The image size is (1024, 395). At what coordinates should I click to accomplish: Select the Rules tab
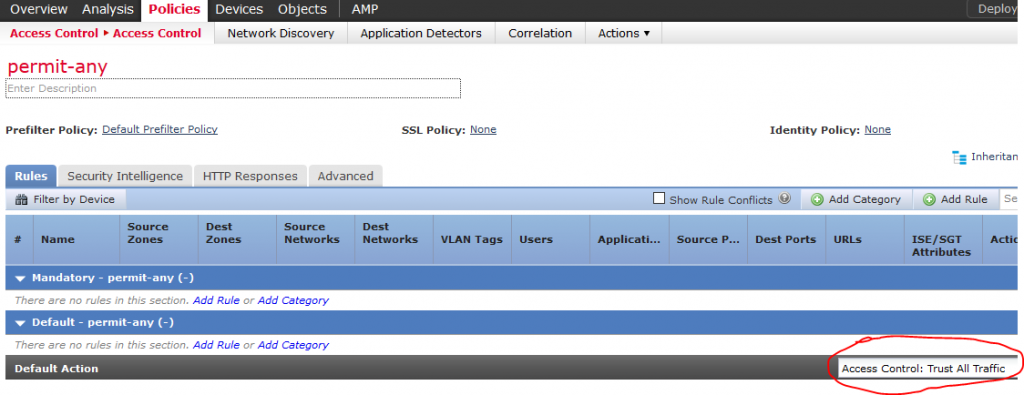[x=31, y=176]
